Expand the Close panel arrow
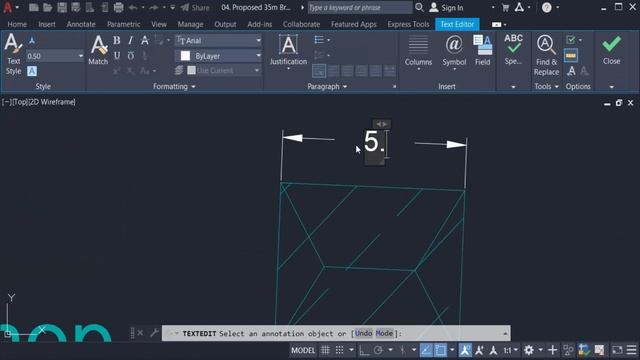Screen dimensions: 640x360 tap(611, 87)
